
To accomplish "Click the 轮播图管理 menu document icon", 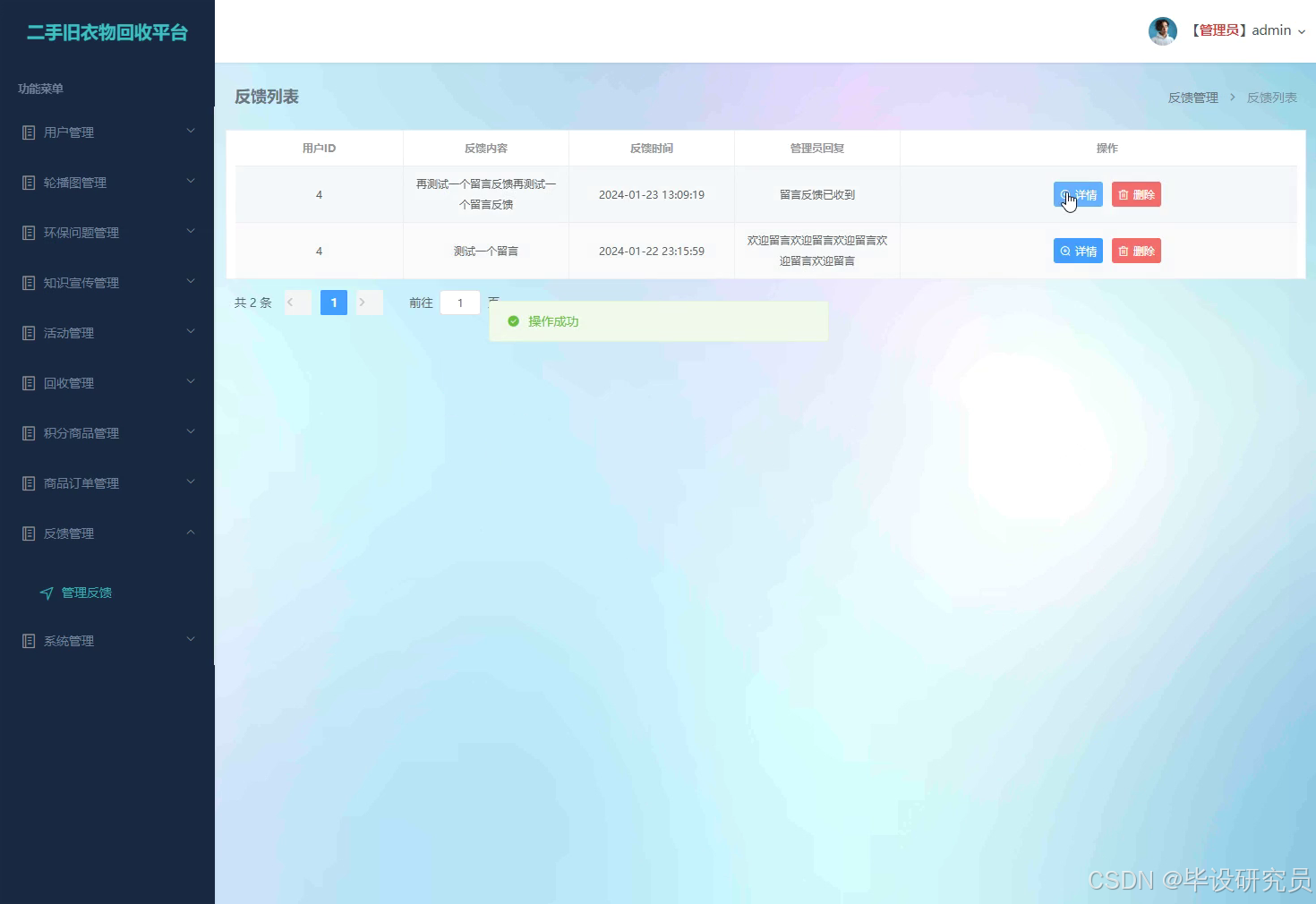I will pyautogui.click(x=29, y=183).
